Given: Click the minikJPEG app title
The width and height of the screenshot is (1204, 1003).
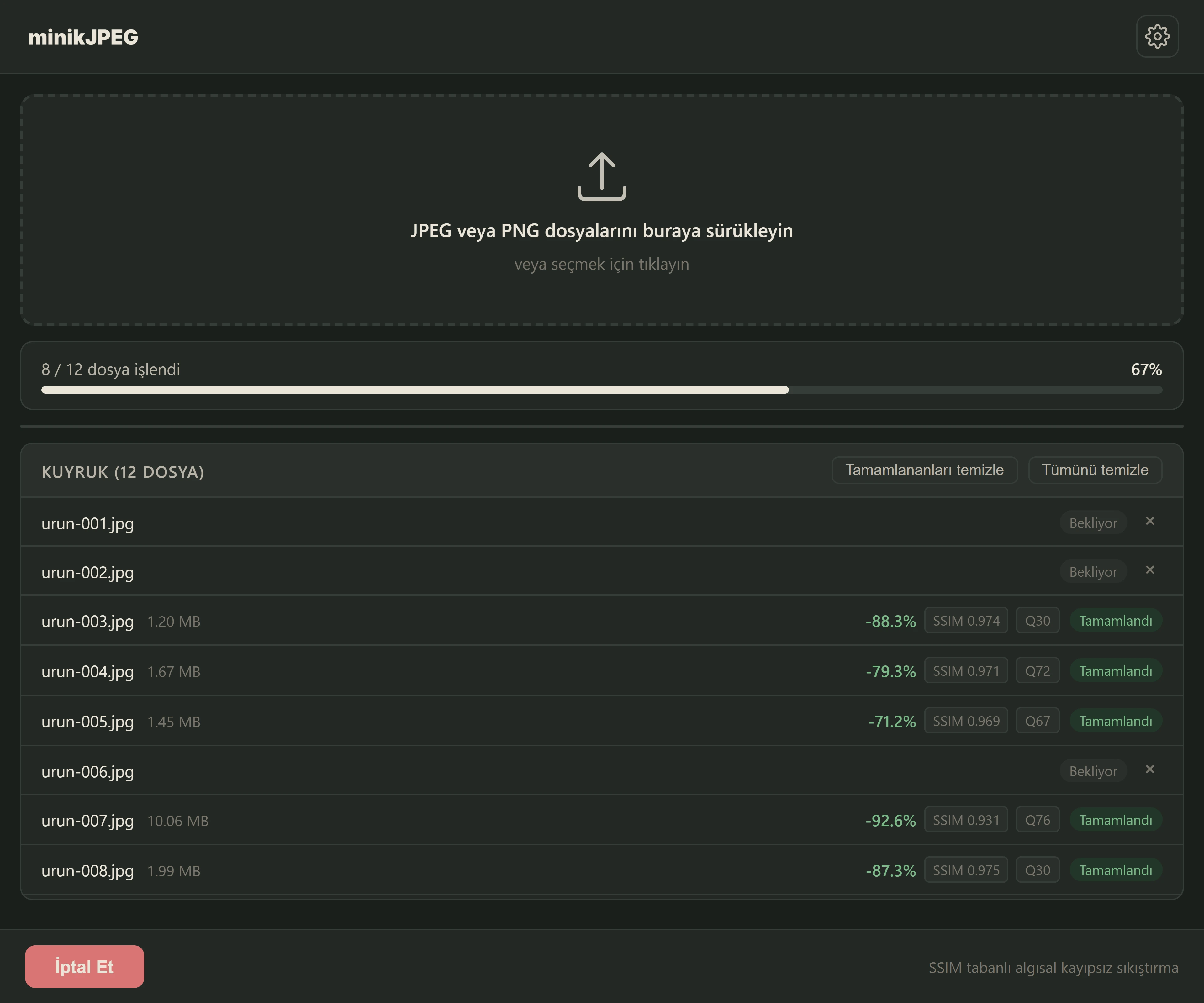Looking at the screenshot, I should point(83,37).
